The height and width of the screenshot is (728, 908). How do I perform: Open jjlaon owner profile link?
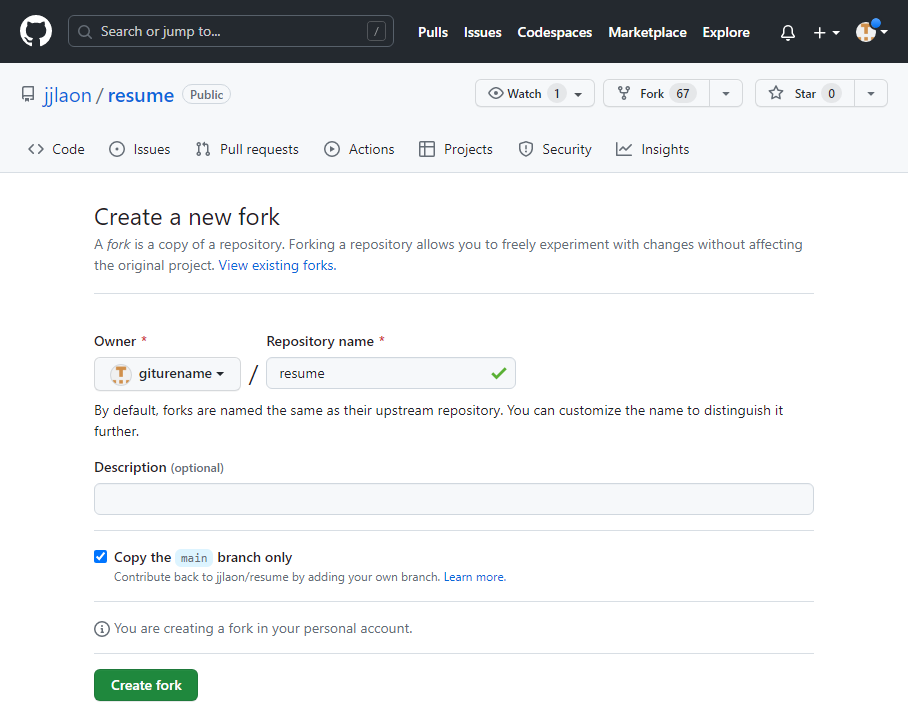(67, 95)
